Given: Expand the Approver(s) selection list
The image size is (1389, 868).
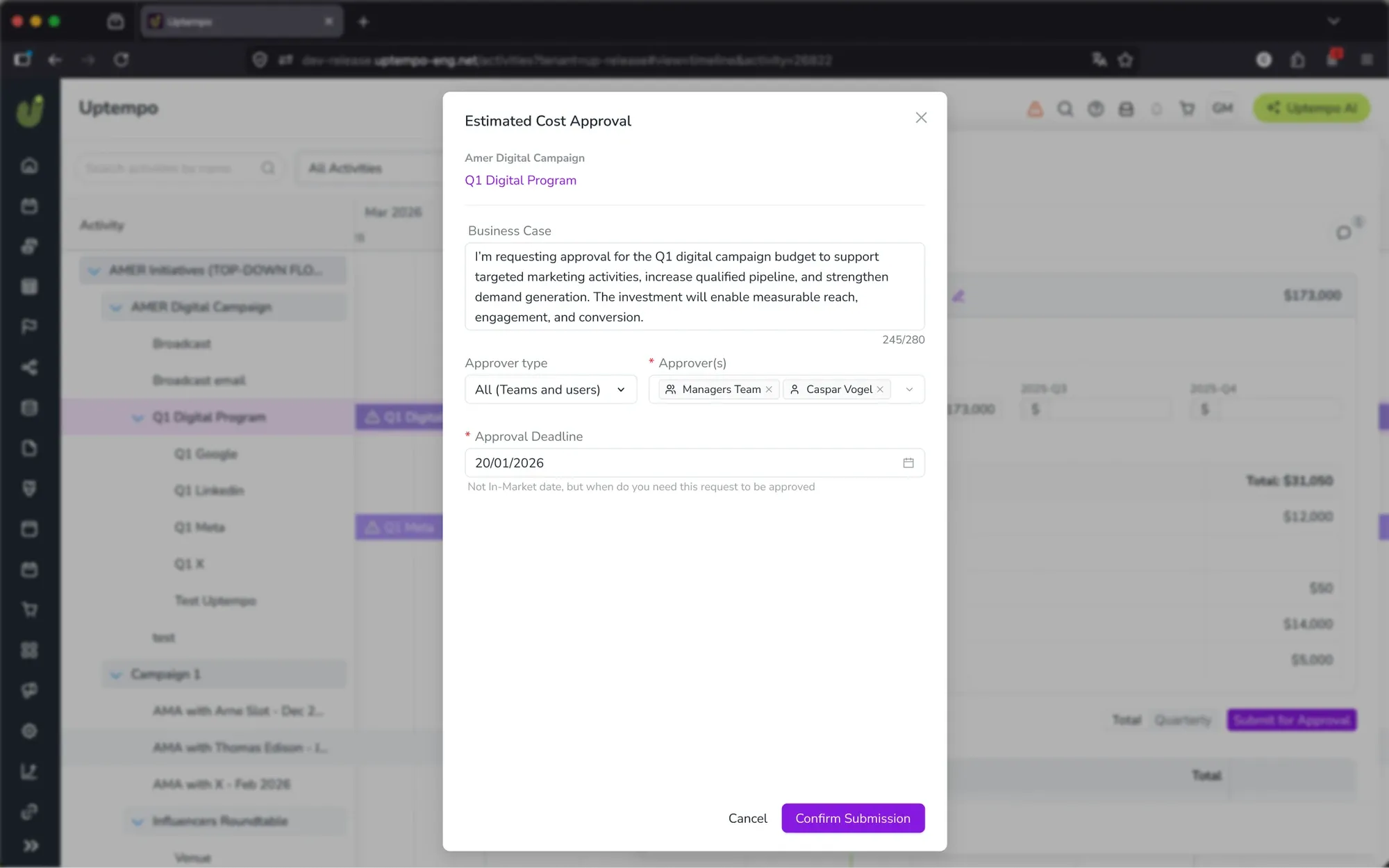Looking at the screenshot, I should (x=909, y=390).
